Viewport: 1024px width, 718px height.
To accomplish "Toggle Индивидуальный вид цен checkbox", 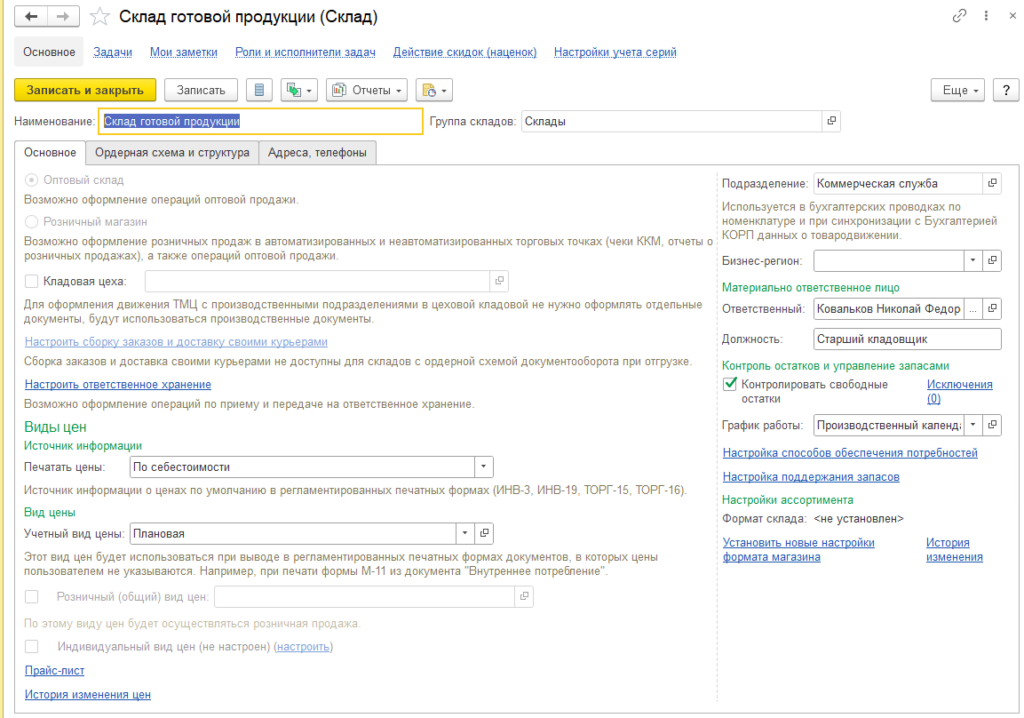I will (x=31, y=647).
